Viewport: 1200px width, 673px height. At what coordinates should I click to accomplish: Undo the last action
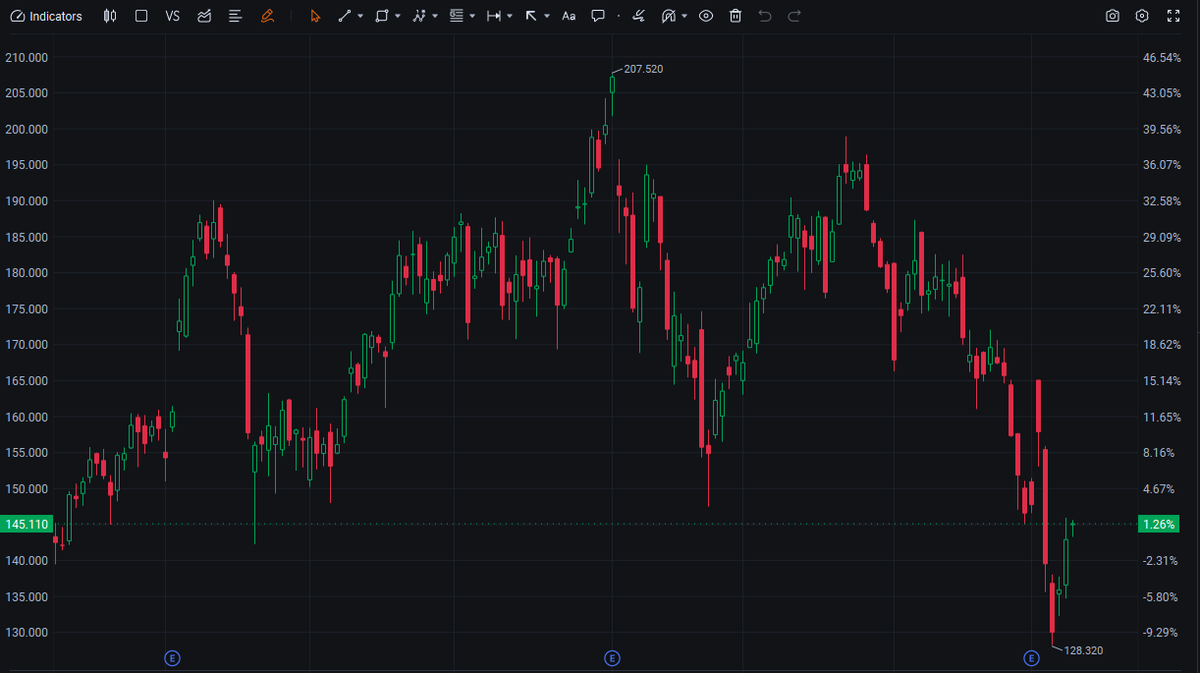click(765, 16)
